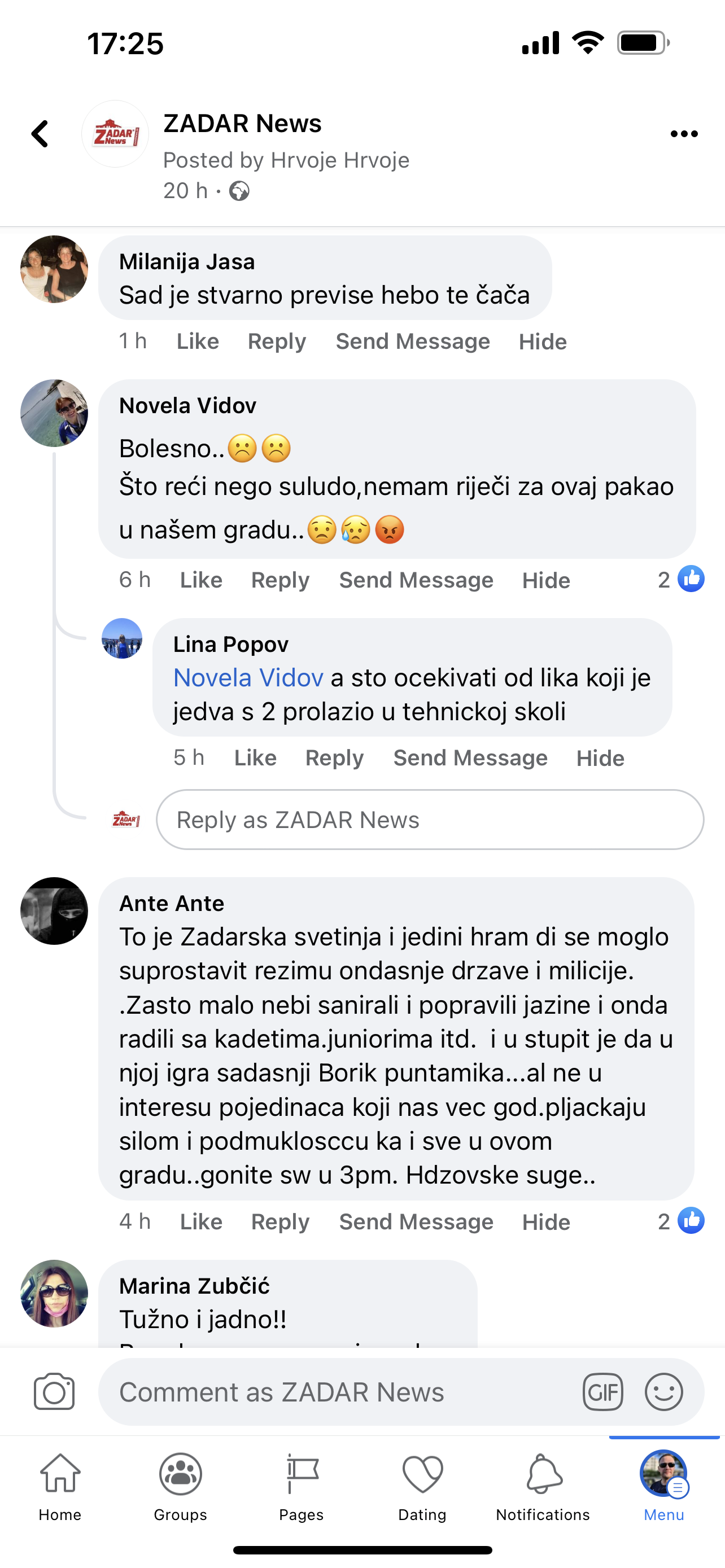Like Milanija Jasa's comment
The height and width of the screenshot is (1568, 725).
198,341
